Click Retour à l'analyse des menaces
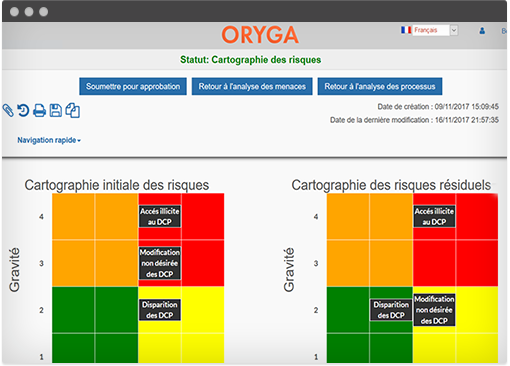Screen dimensions: 510x366 (252, 86)
